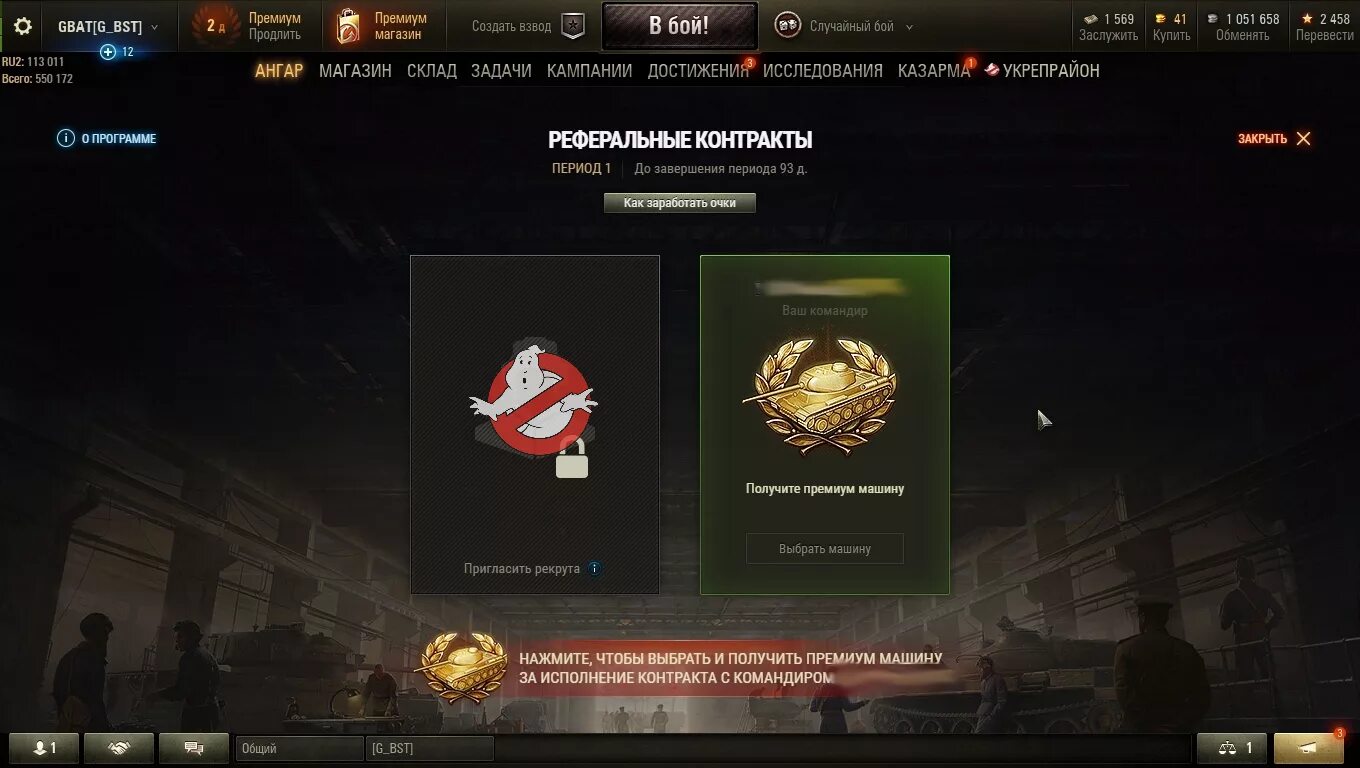1360x768 pixels.
Task: Open the МАГАЗИН menu tab
Action: coord(355,70)
